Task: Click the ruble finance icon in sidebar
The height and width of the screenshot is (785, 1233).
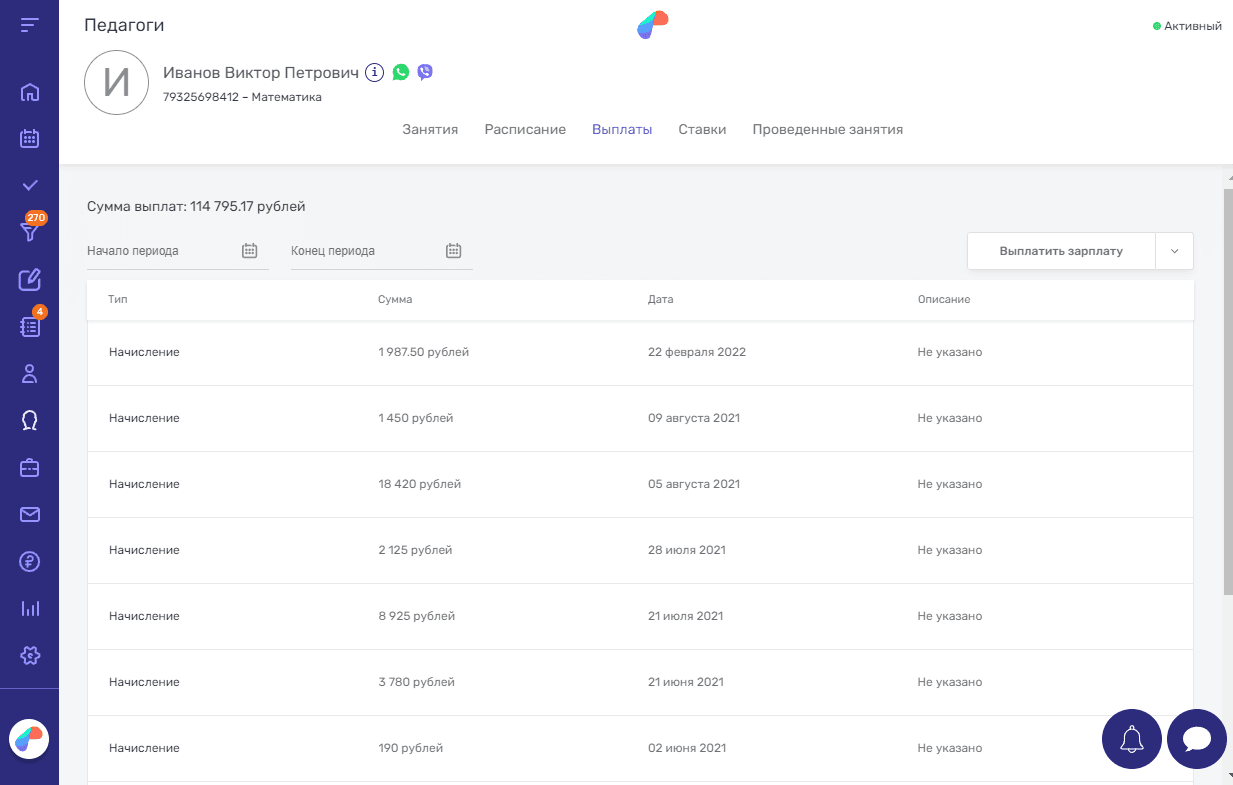Action: [30, 561]
